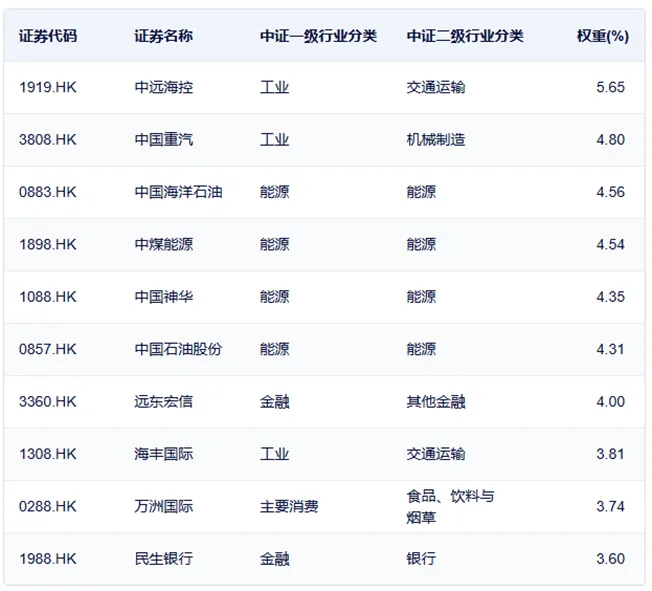Click the 中证二级行业分类 column header
Image resolution: width=652 pixels, height=591 pixels.
coord(465,36)
